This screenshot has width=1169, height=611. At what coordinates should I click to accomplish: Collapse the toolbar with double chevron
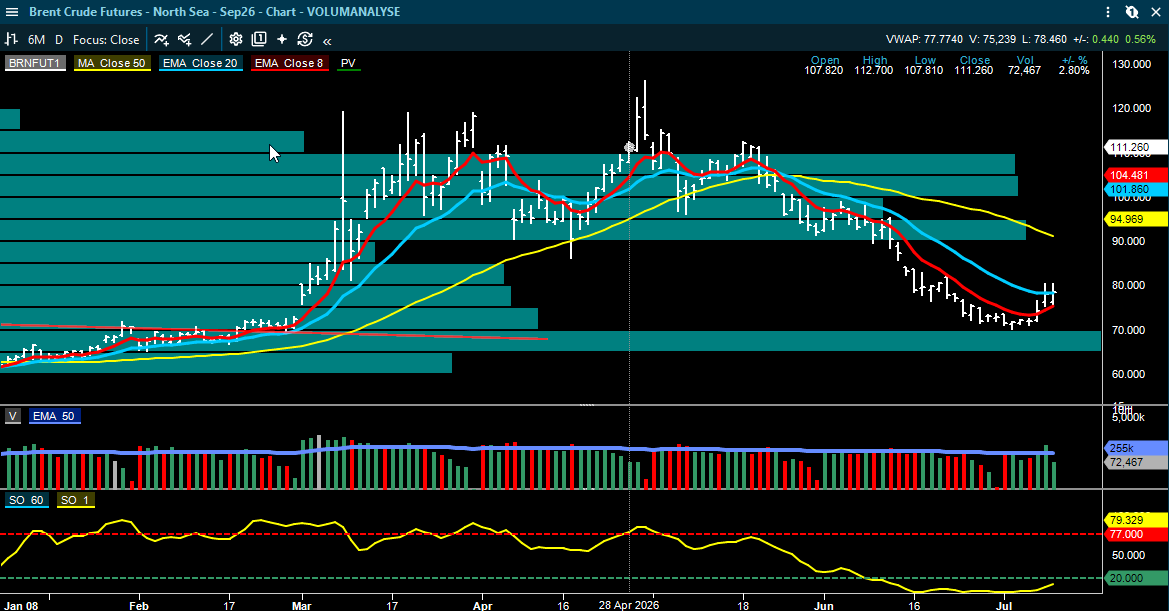pyautogui.click(x=327, y=41)
